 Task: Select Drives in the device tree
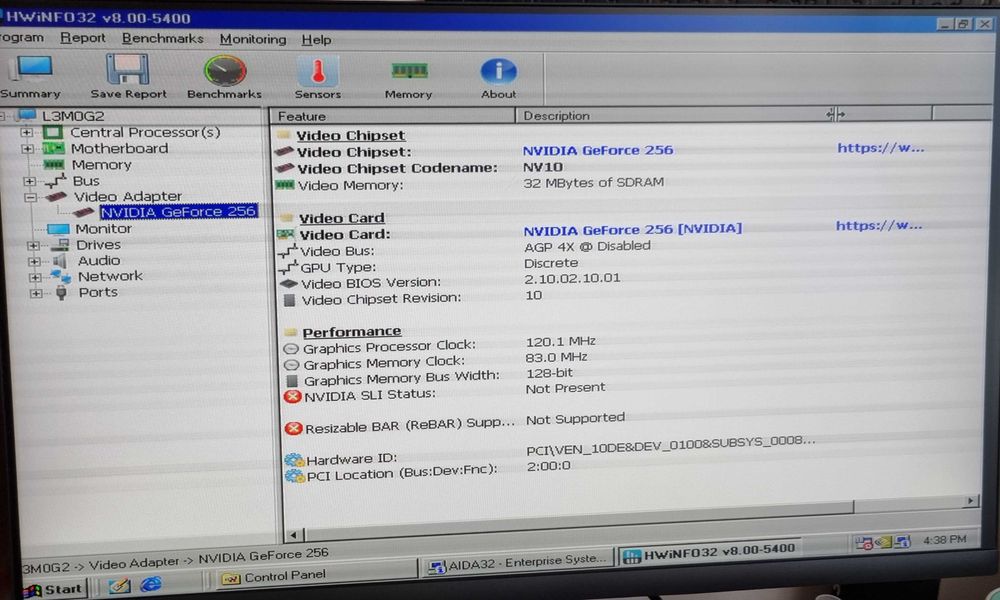point(98,244)
